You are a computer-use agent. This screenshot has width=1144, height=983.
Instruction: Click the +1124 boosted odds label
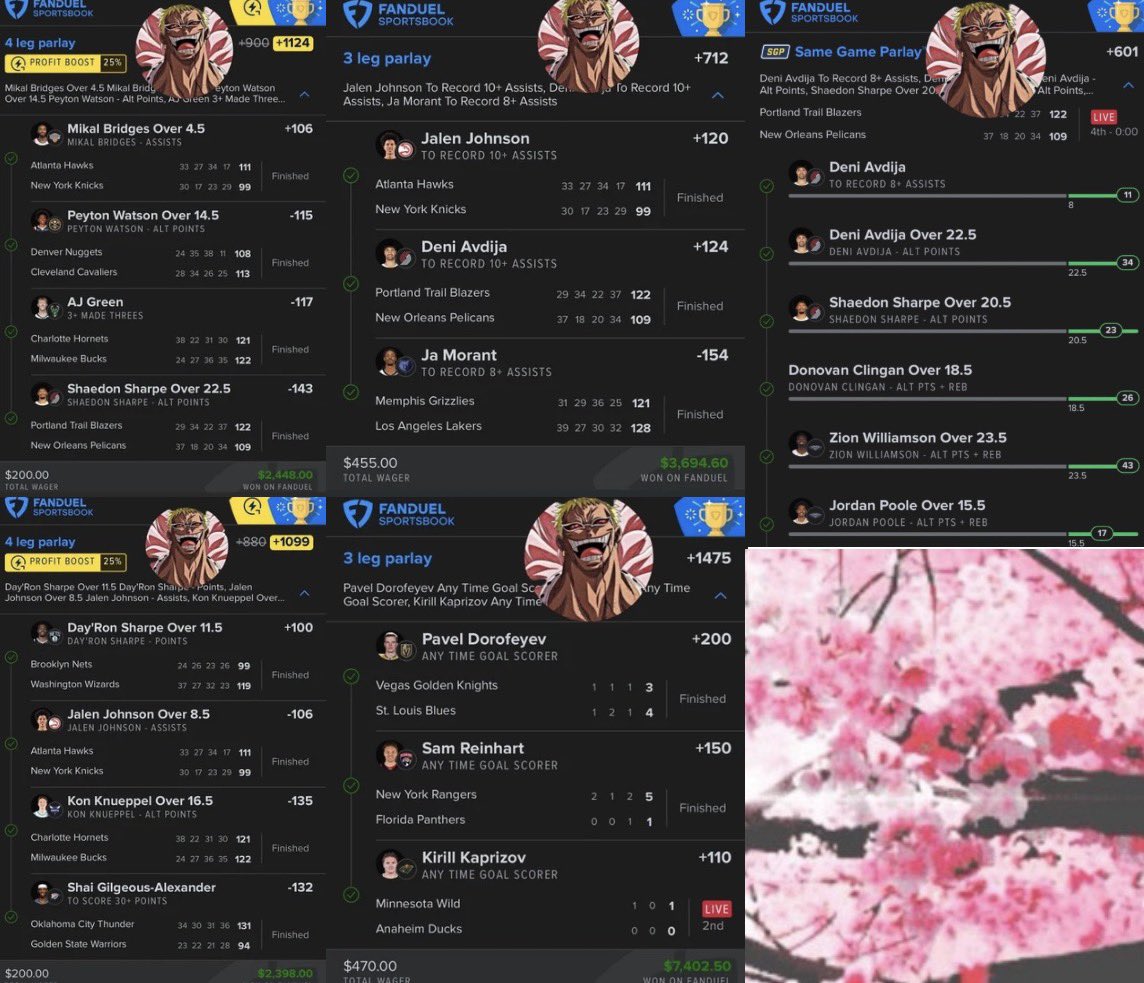(x=293, y=43)
